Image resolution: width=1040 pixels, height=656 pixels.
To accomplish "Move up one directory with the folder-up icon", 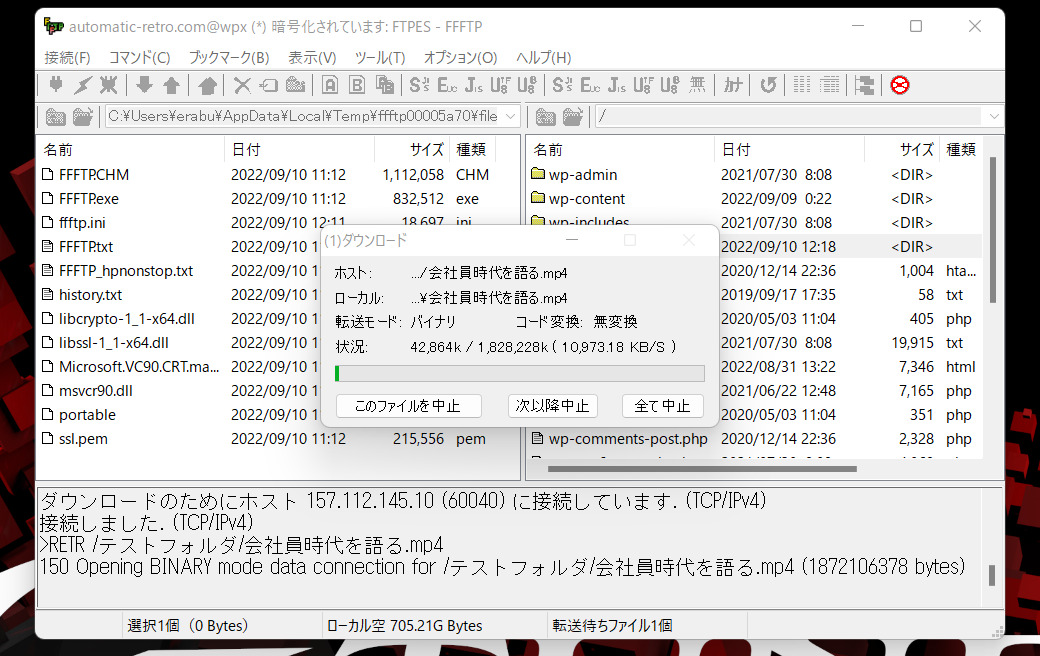I will pyautogui.click(x=206, y=85).
